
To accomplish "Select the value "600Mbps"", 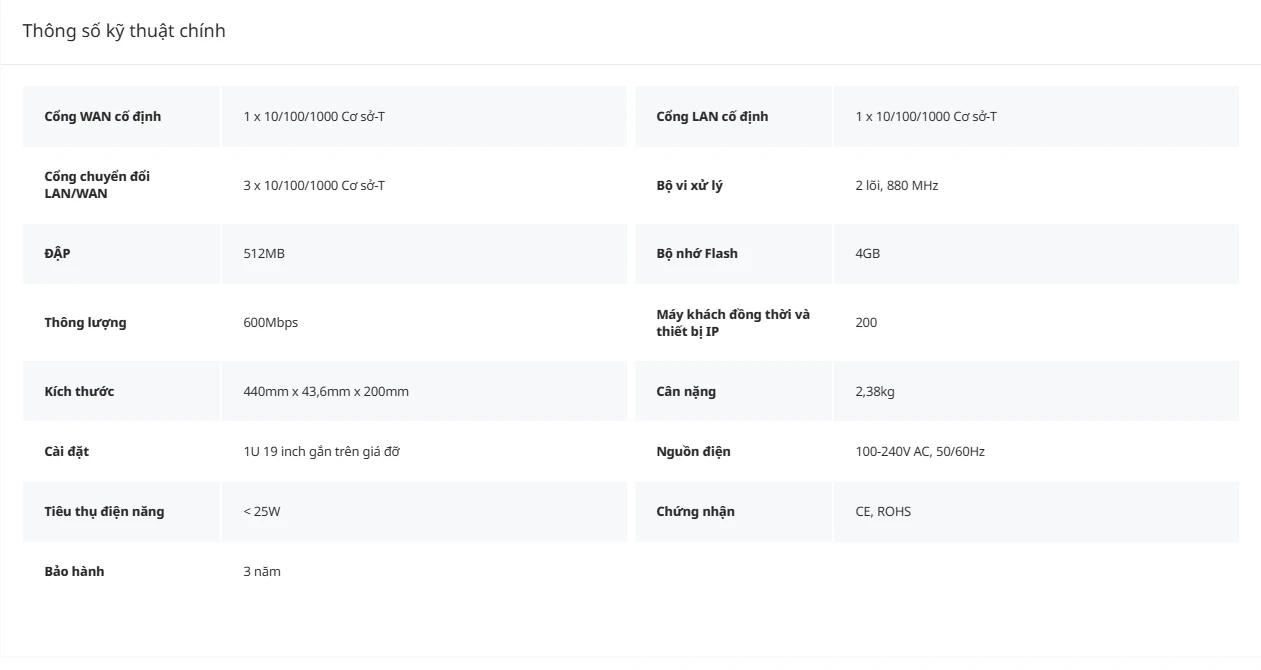I will [271, 322].
